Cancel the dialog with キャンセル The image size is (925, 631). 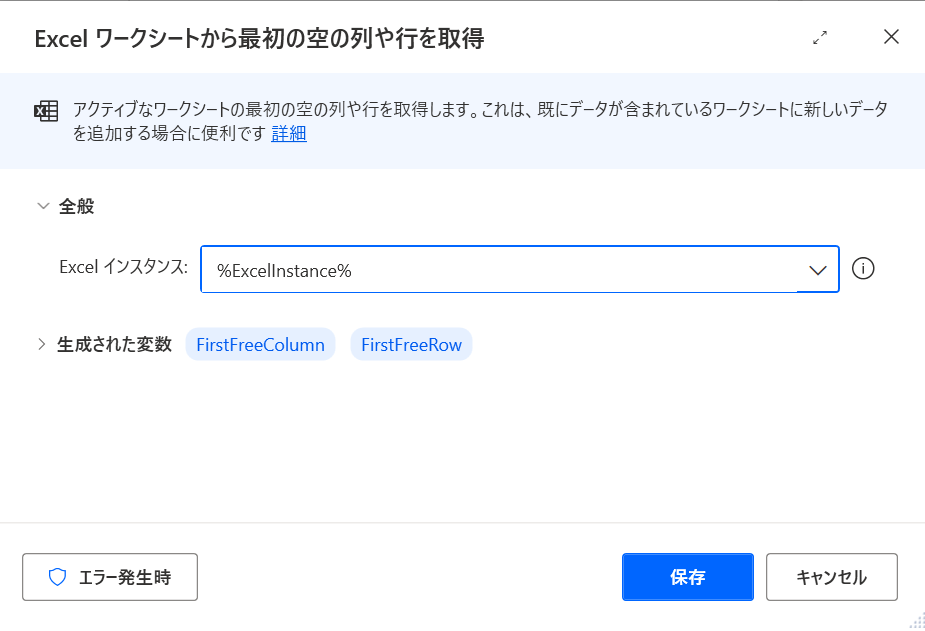[x=832, y=577]
